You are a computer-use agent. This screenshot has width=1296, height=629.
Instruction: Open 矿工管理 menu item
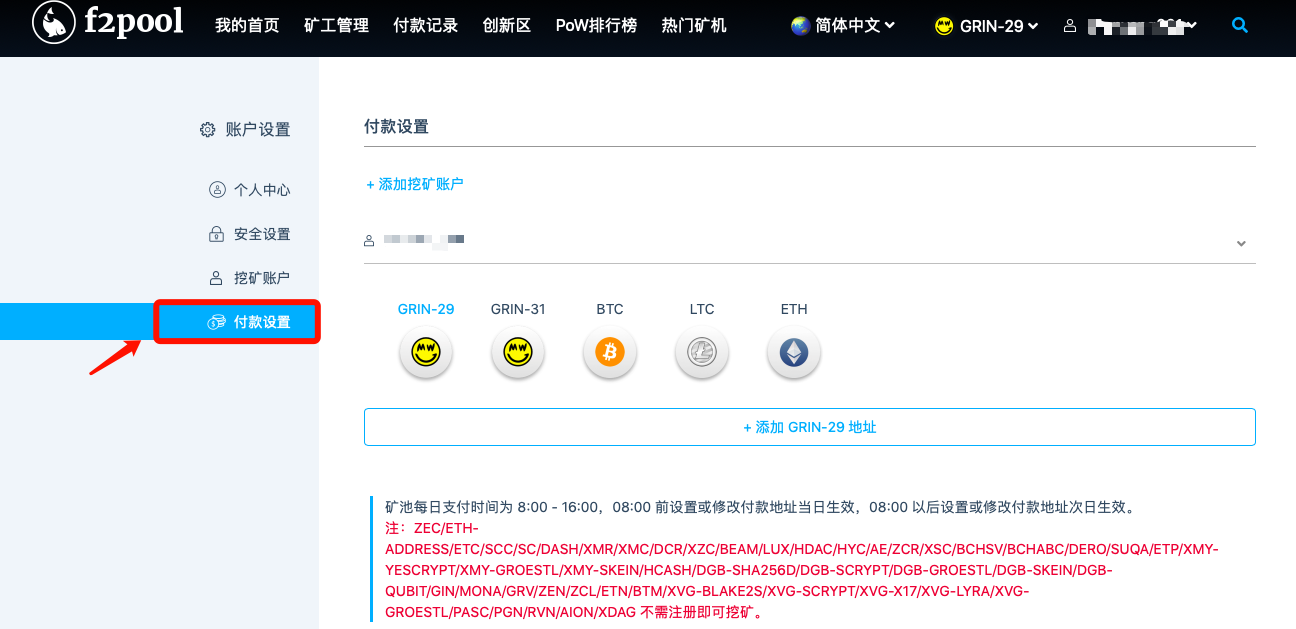(x=336, y=26)
